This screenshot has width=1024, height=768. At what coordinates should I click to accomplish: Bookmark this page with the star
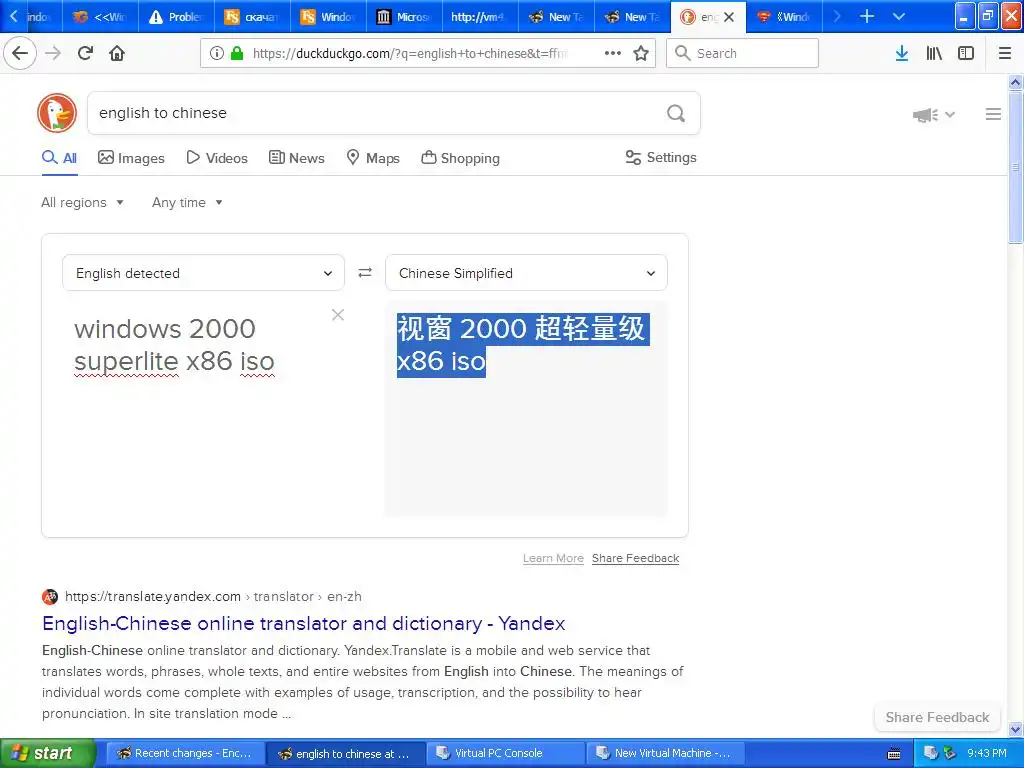(x=641, y=53)
